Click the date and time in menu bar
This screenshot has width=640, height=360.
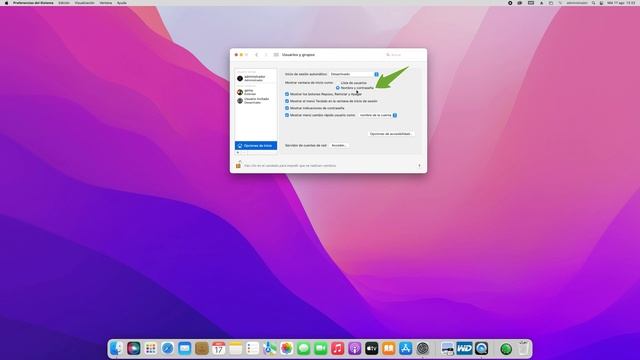click(x=620, y=3)
